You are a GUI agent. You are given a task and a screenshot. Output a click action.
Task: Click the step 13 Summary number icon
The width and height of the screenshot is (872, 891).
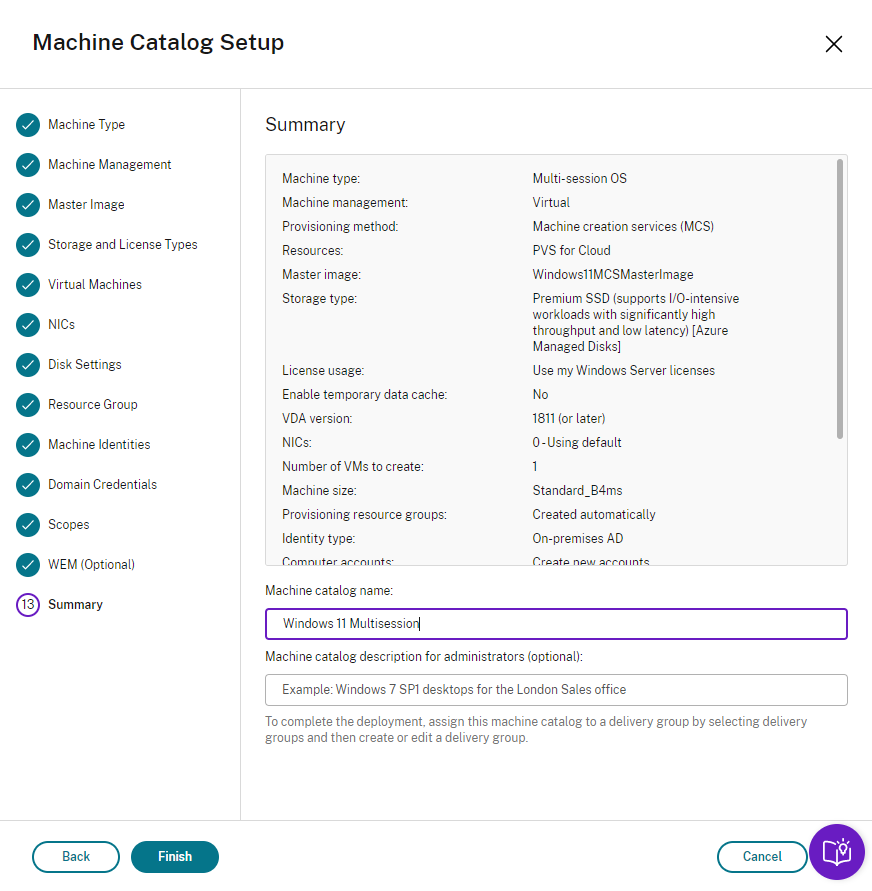click(x=28, y=605)
